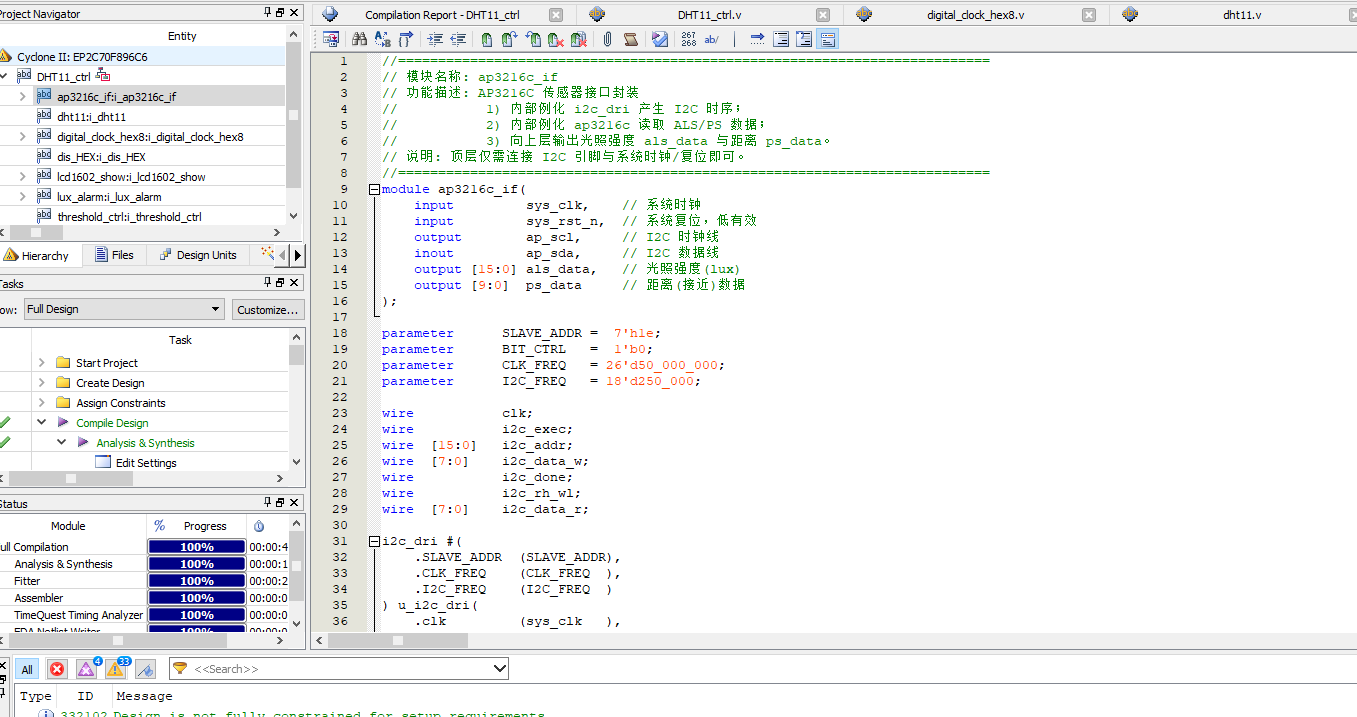Decrease indent of the selected code
This screenshot has height=717, width=1357.
tap(458, 39)
